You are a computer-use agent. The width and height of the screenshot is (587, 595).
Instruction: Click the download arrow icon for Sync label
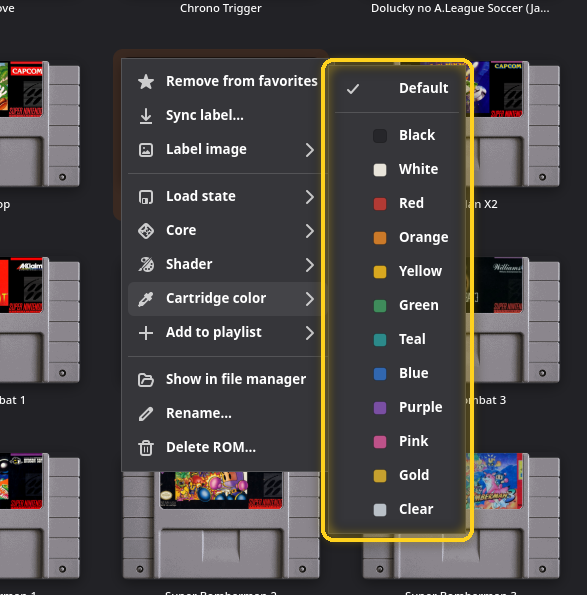coord(146,116)
